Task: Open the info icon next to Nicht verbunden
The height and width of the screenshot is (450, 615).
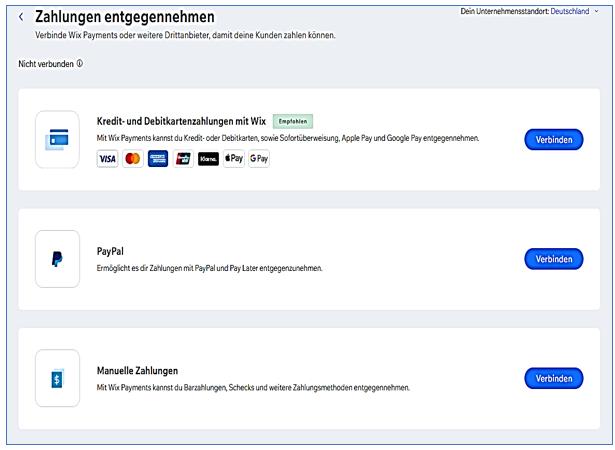Action: click(80, 64)
